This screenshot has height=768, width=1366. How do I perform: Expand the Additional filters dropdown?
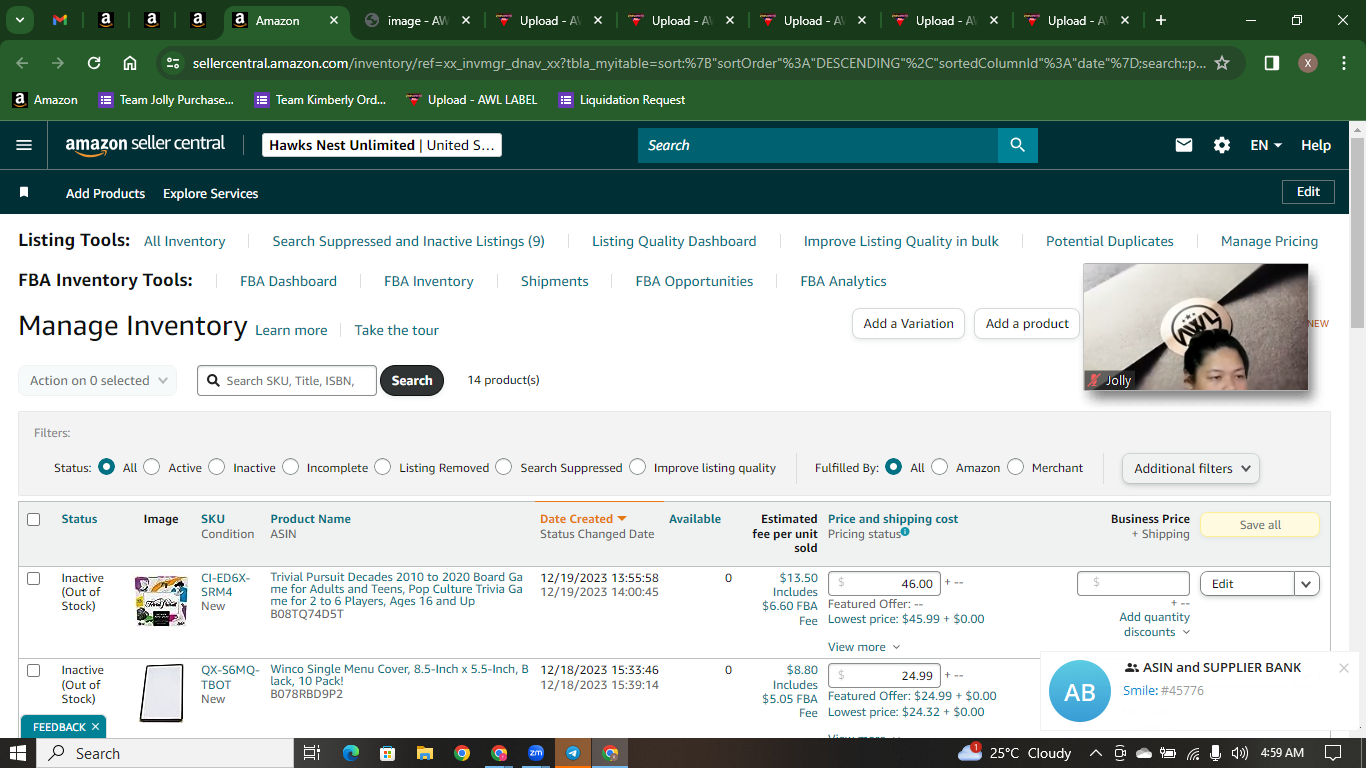[1191, 468]
